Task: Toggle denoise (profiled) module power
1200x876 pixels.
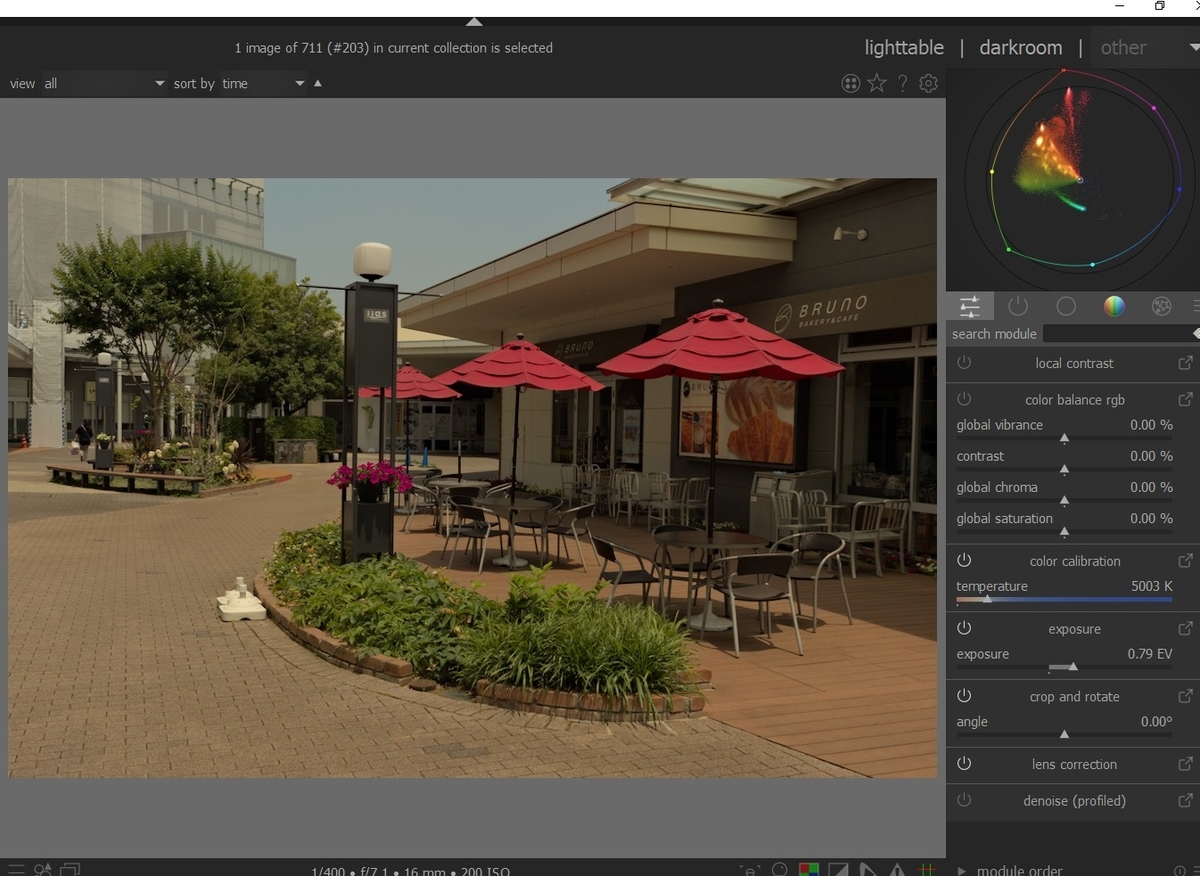Action: click(x=964, y=800)
